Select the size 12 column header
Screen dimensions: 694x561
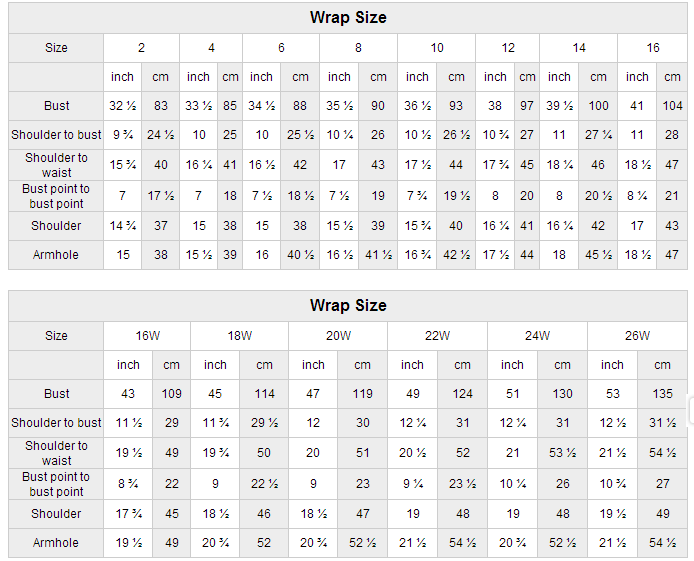click(x=508, y=48)
